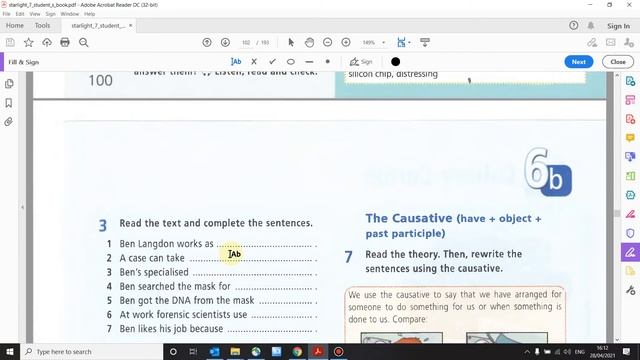The image size is (640, 360).
Task: Select the crossmark X tool
Action: pos(254,62)
